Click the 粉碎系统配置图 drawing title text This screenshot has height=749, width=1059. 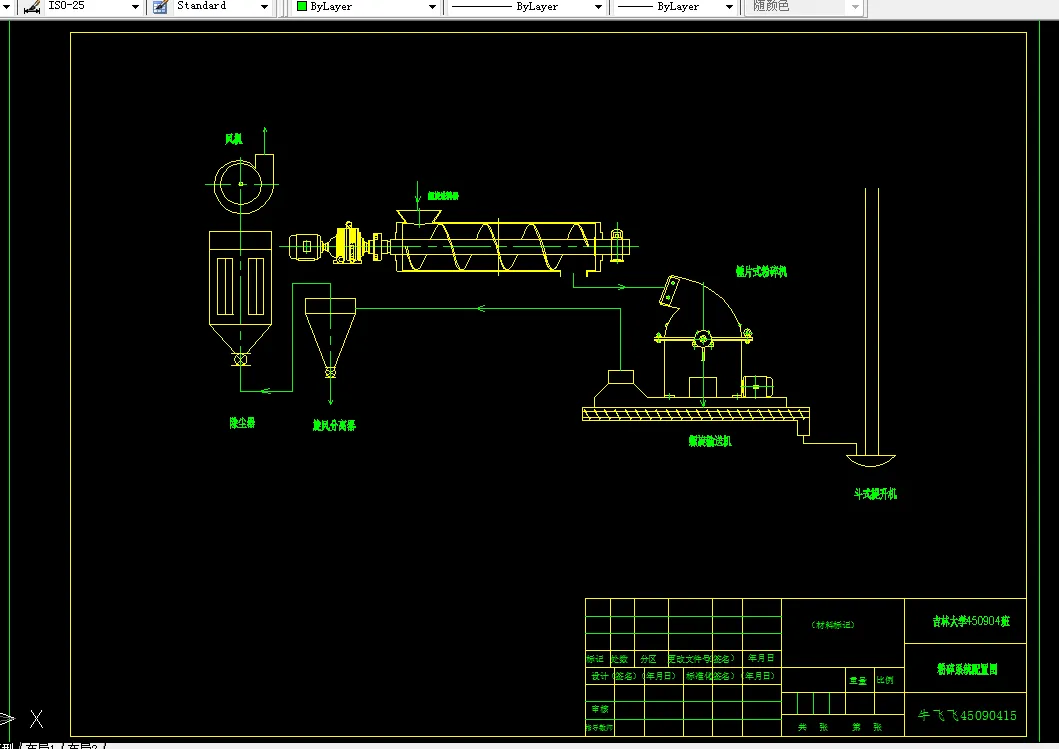pyautogui.click(x=967, y=669)
